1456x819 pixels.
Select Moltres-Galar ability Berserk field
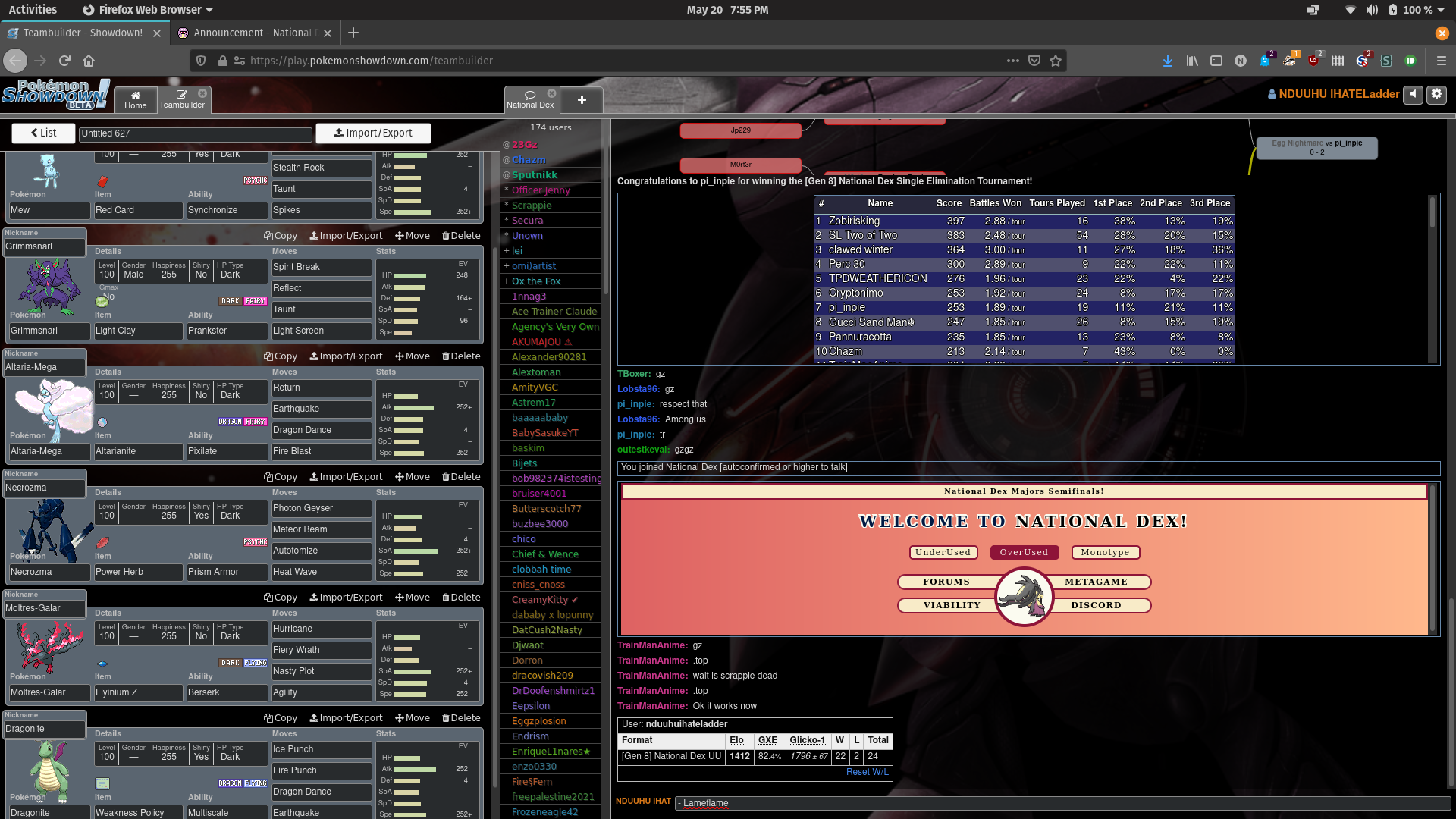coord(227,692)
